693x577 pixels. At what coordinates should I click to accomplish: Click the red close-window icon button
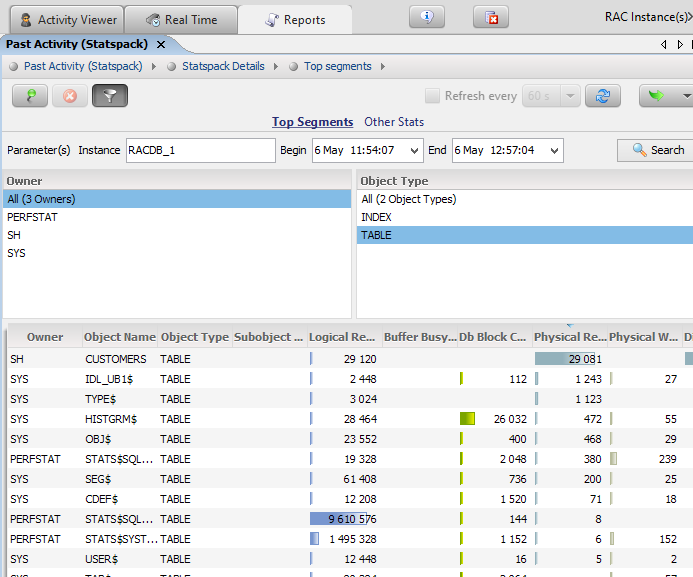tap(491, 17)
